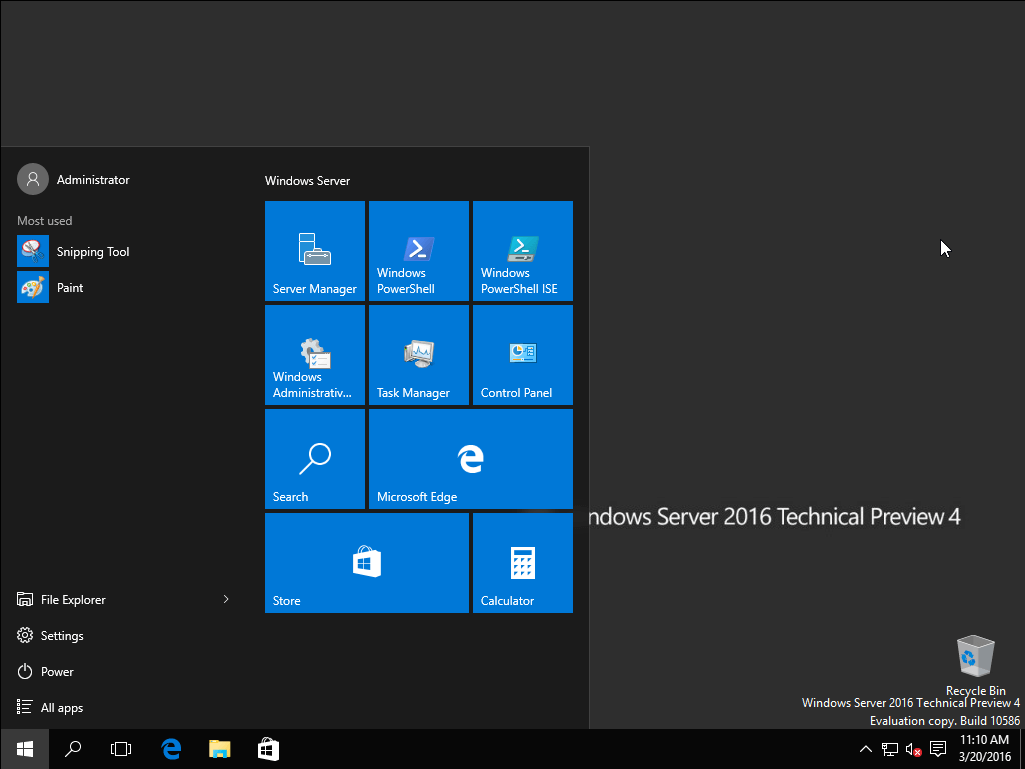This screenshot has height=769, width=1025.
Task: Launch the Windows PowerShell tile
Action: [x=419, y=251]
